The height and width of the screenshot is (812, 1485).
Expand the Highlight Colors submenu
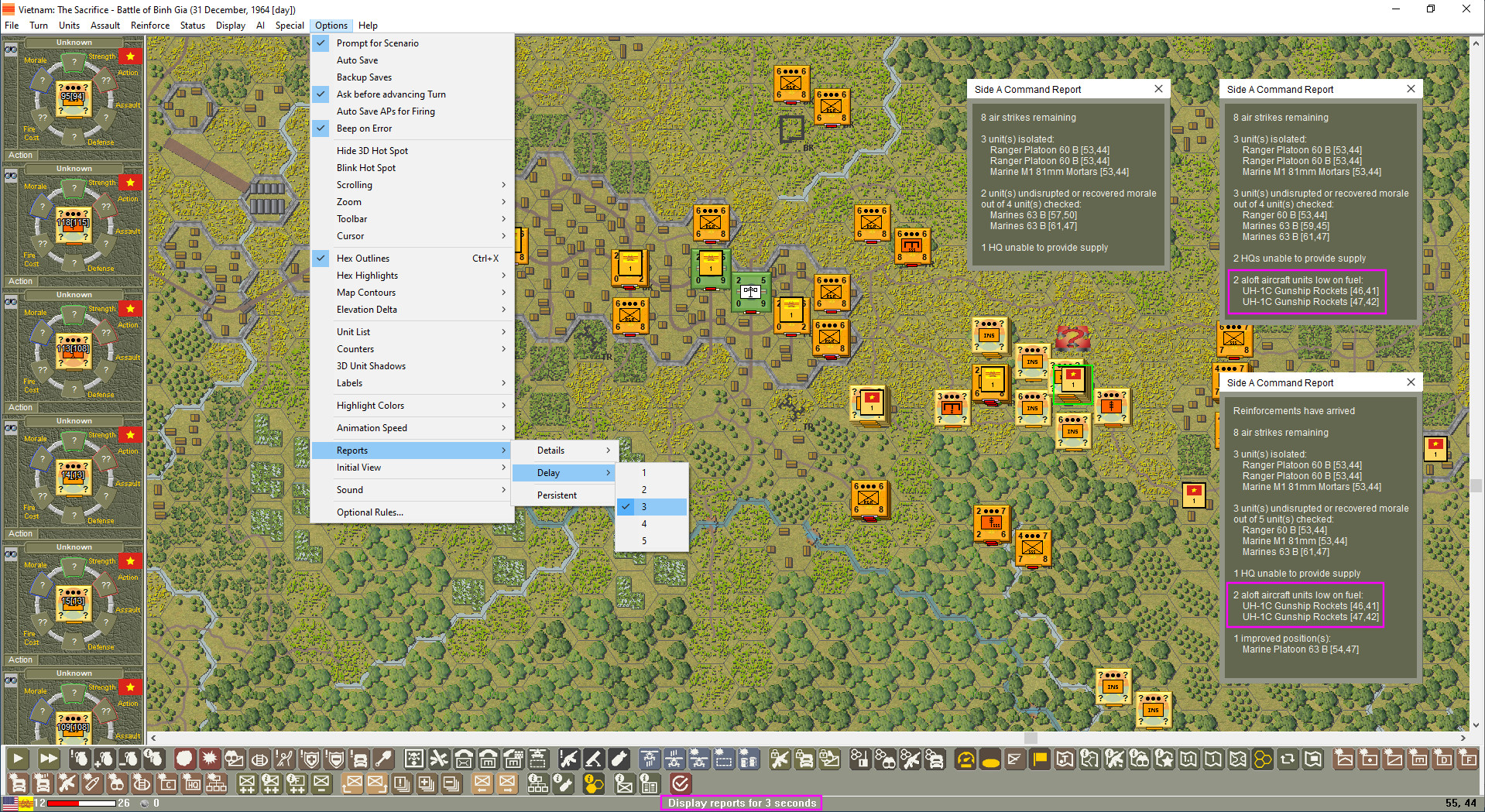[x=413, y=406]
